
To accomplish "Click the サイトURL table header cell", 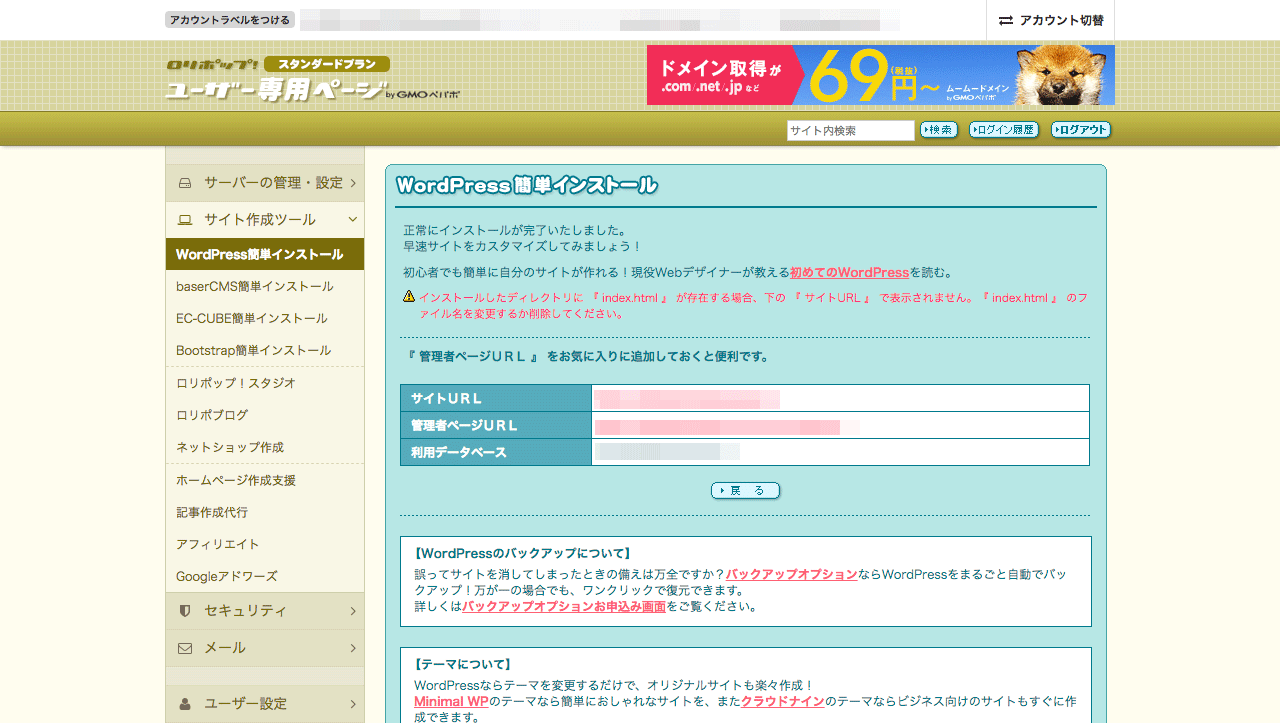I will pos(496,398).
